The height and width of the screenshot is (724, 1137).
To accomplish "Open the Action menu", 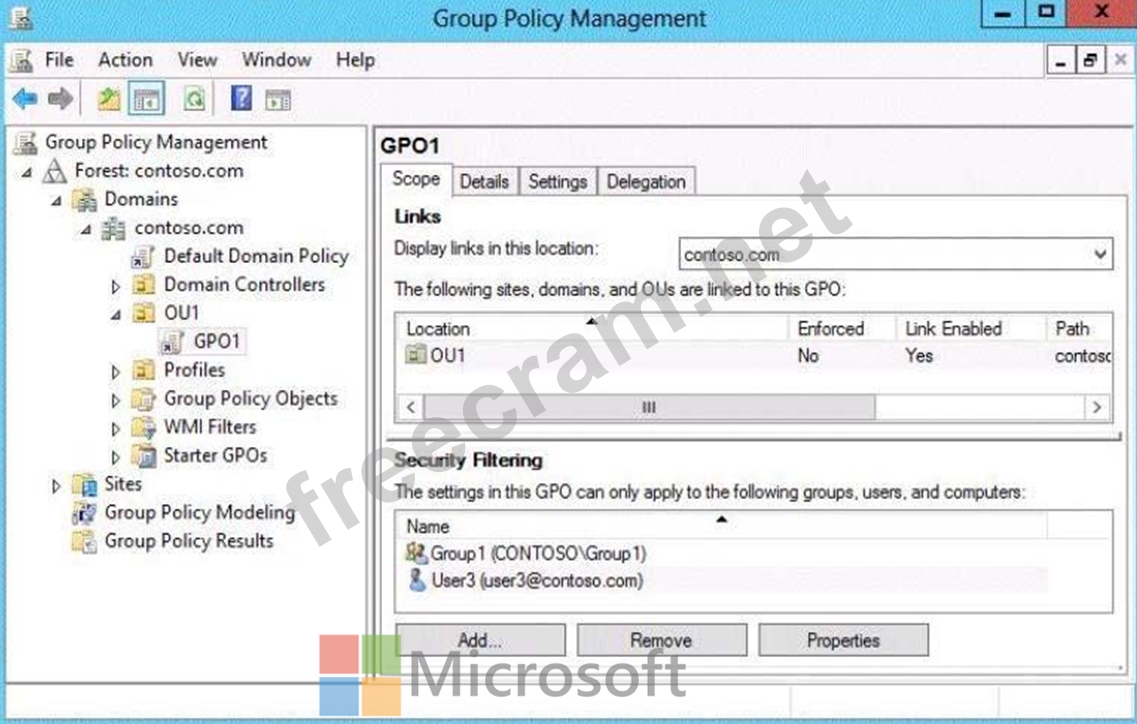I will point(125,59).
